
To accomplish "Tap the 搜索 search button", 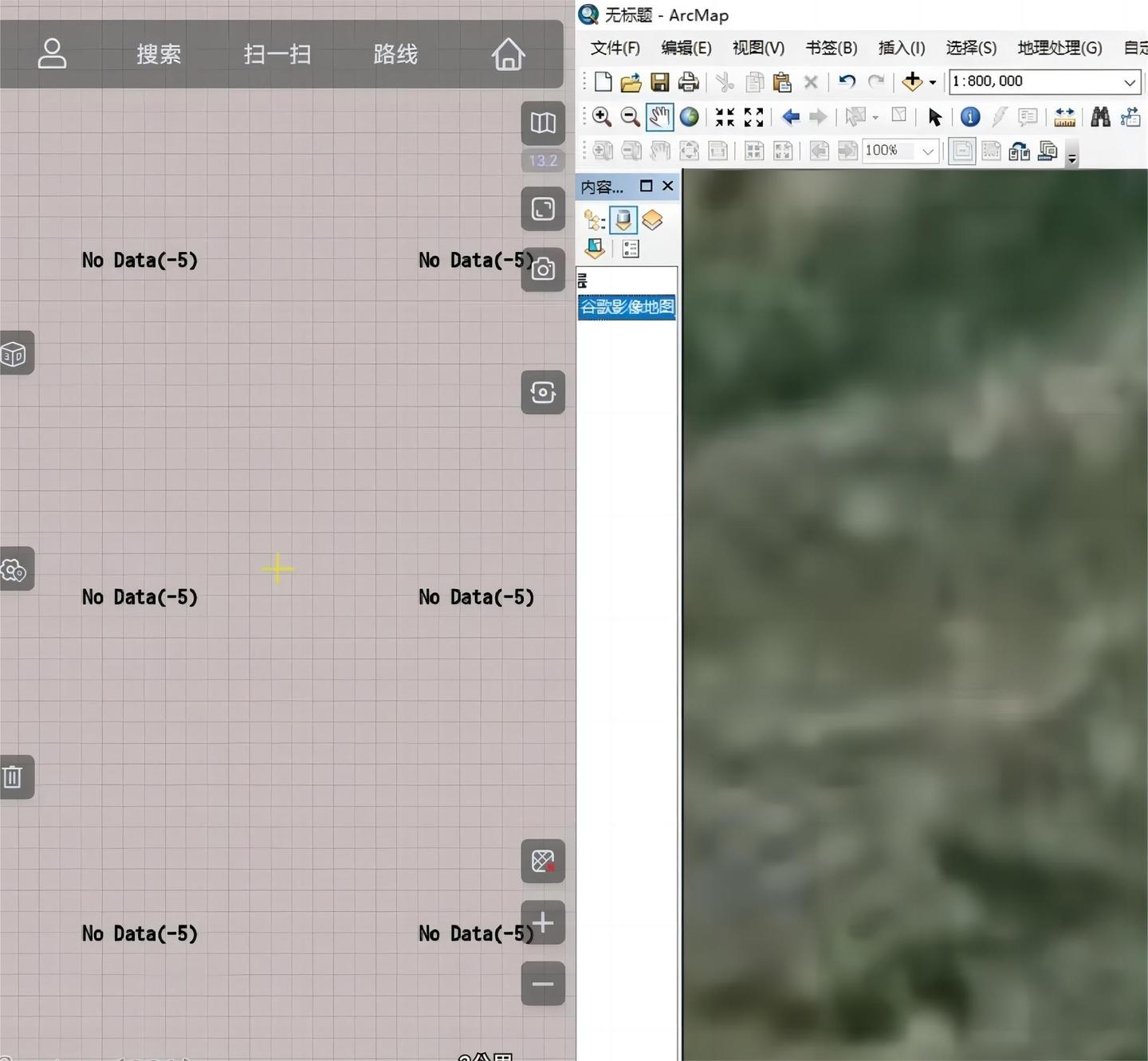I will 159,54.
